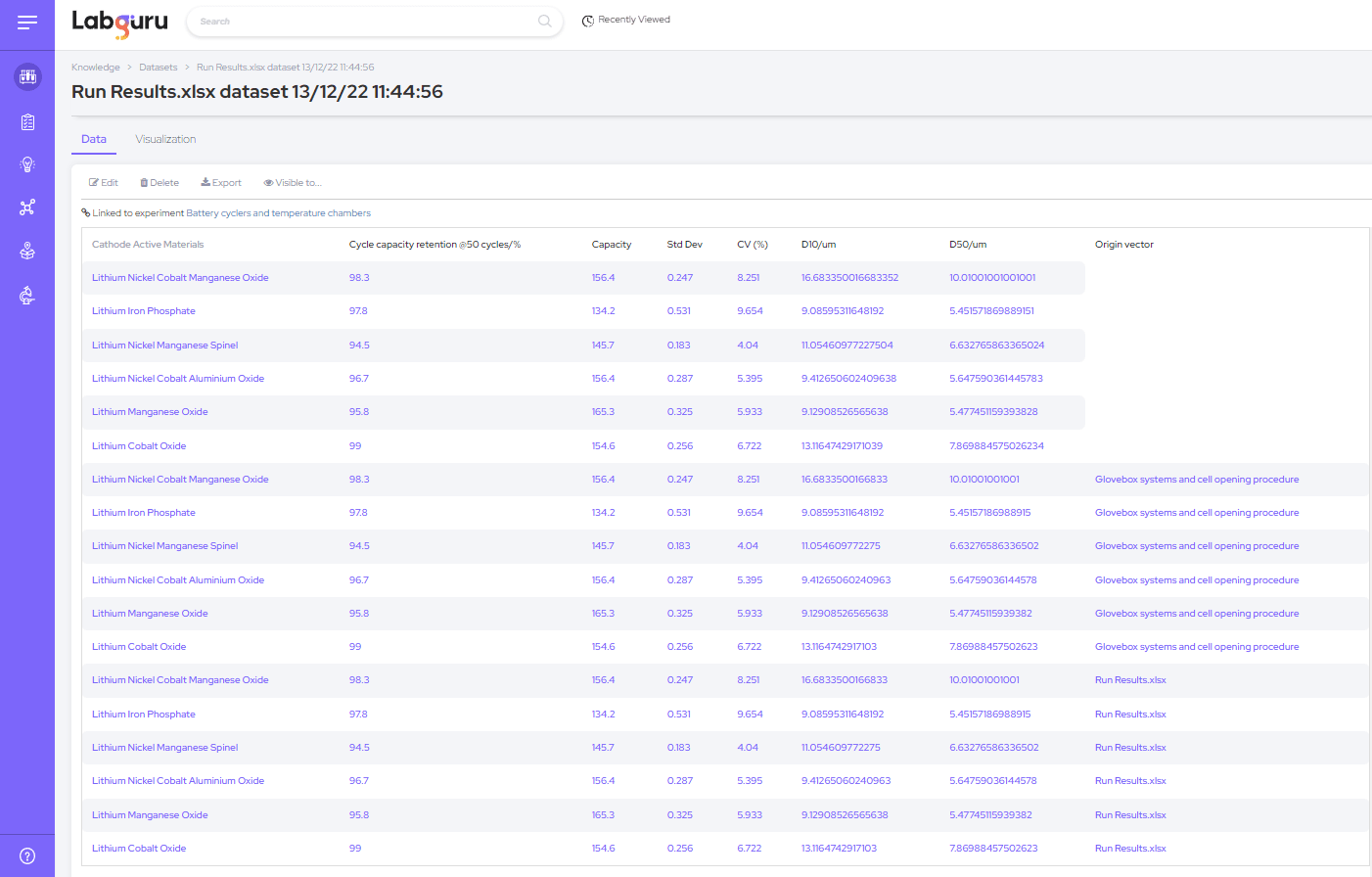Select the test tube rack sidebar icon
This screenshot has width=1372, height=877.
tap(27, 76)
